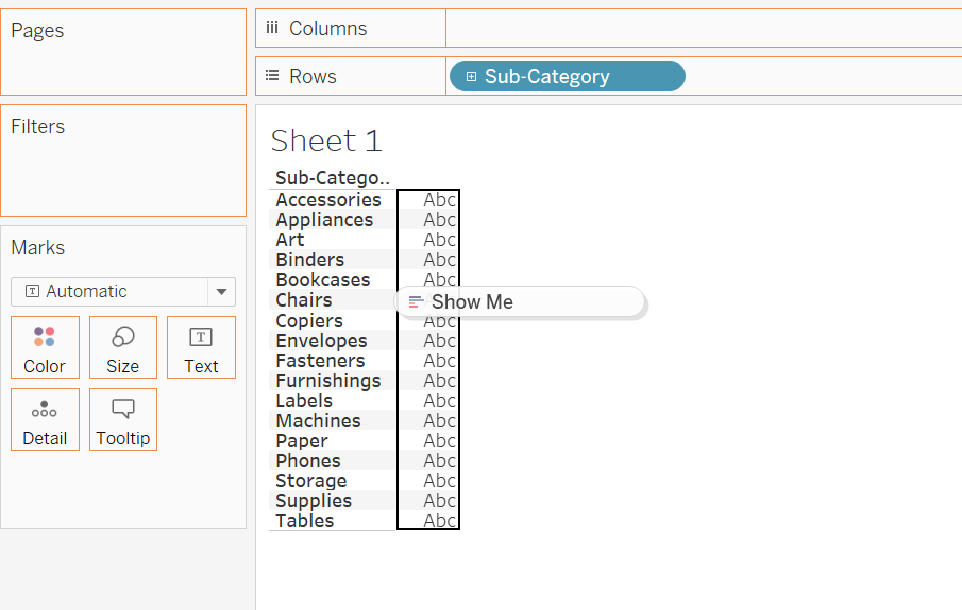
Task: Open the Color mark property
Action: 45,347
